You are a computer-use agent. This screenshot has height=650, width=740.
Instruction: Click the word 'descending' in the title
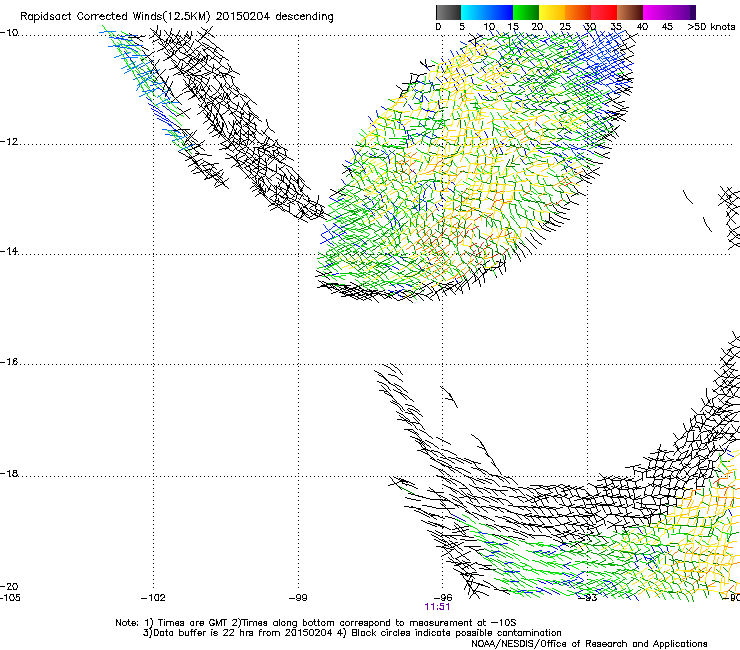[304, 17]
